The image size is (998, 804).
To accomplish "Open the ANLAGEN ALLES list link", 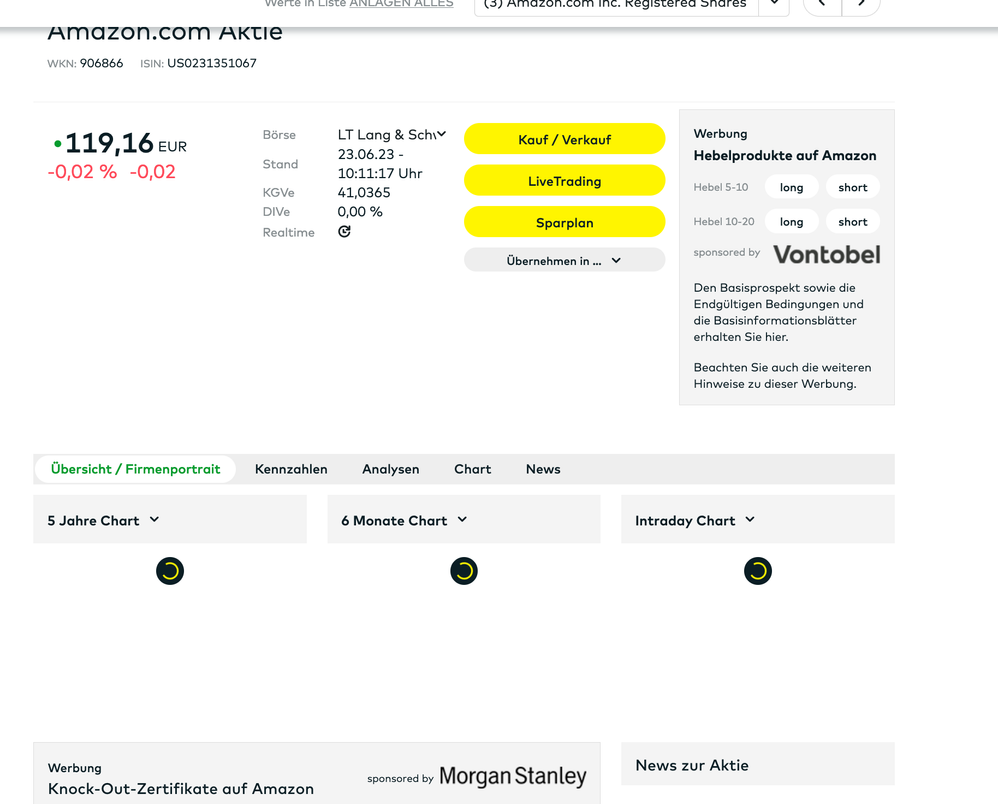I will [401, 4].
